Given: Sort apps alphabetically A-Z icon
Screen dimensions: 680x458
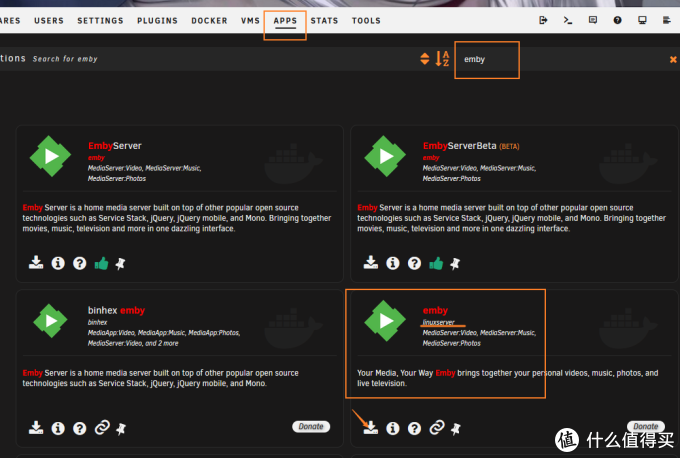Looking at the screenshot, I should [442, 59].
